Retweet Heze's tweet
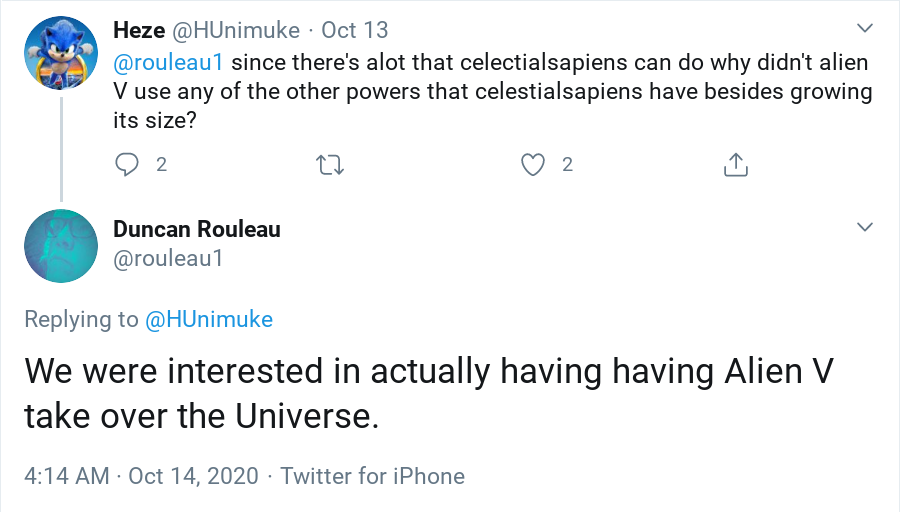Viewport: 900px width, 512px height. click(x=330, y=165)
